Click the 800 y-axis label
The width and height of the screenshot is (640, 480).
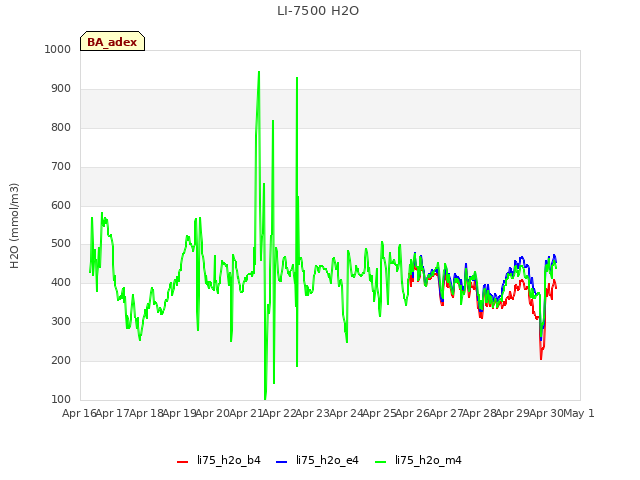click(61, 127)
